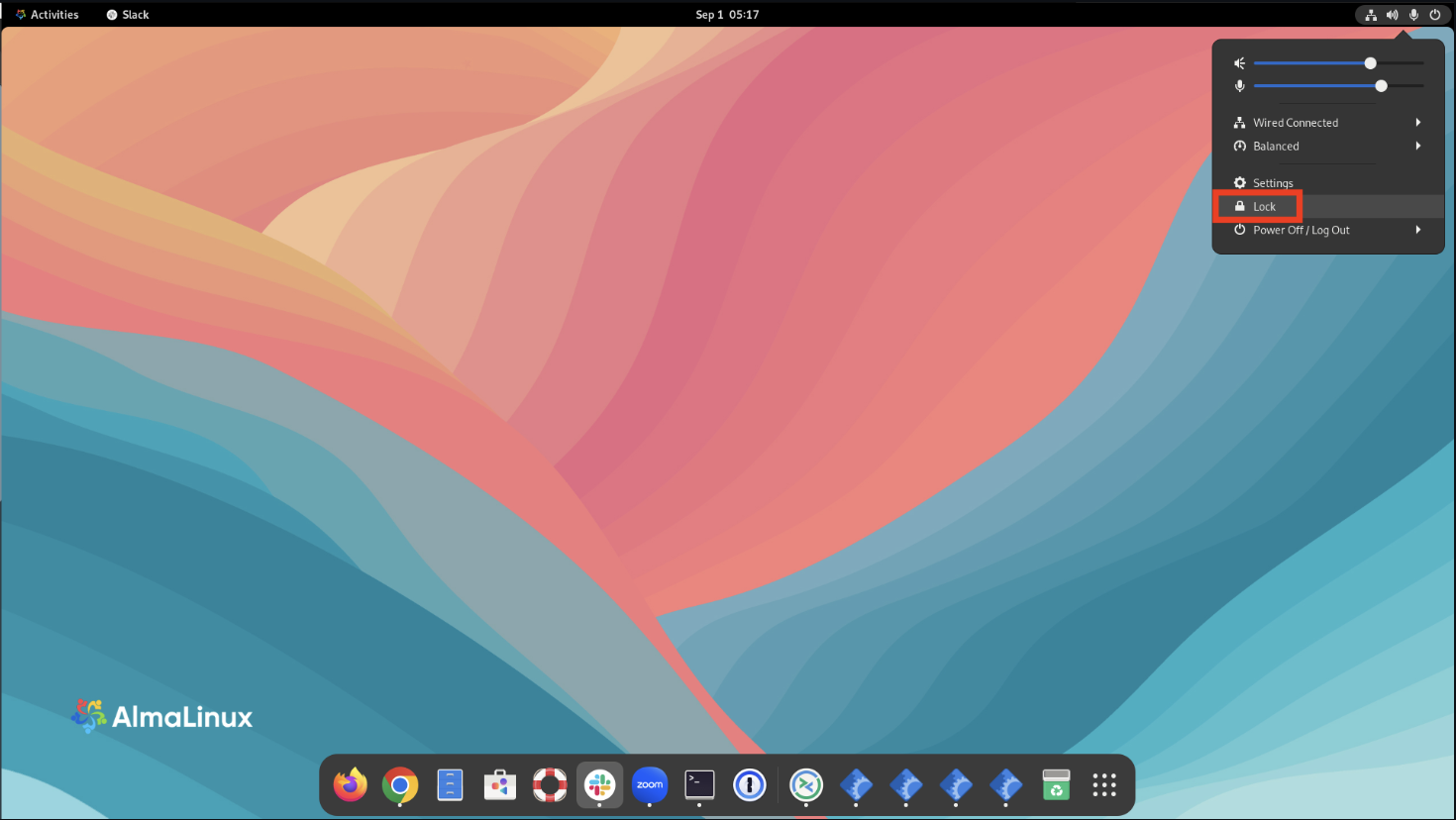Open the Trash icon in dock
Image resolution: width=1456 pixels, height=820 pixels.
1056,785
